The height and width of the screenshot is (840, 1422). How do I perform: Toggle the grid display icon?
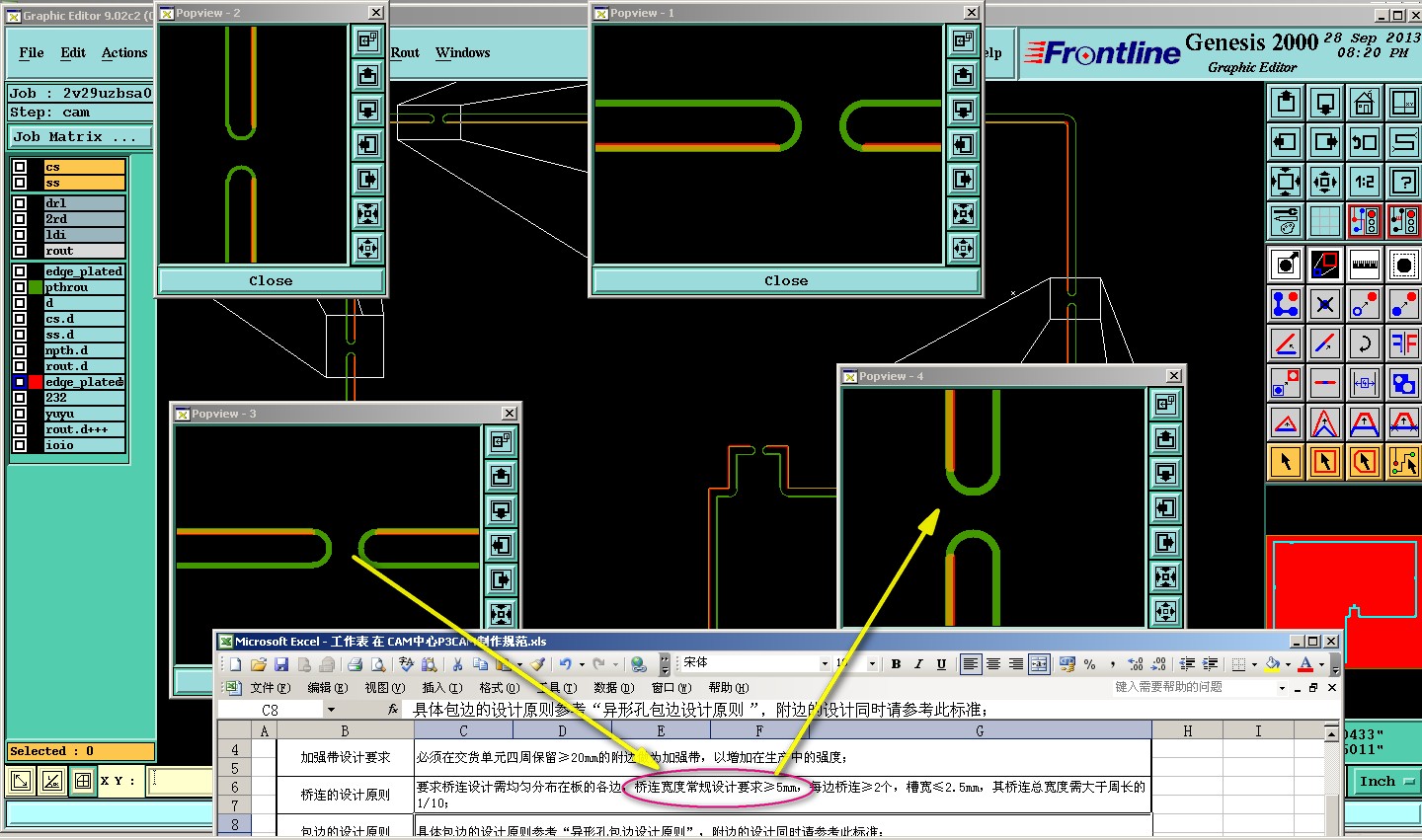pyautogui.click(x=1325, y=221)
